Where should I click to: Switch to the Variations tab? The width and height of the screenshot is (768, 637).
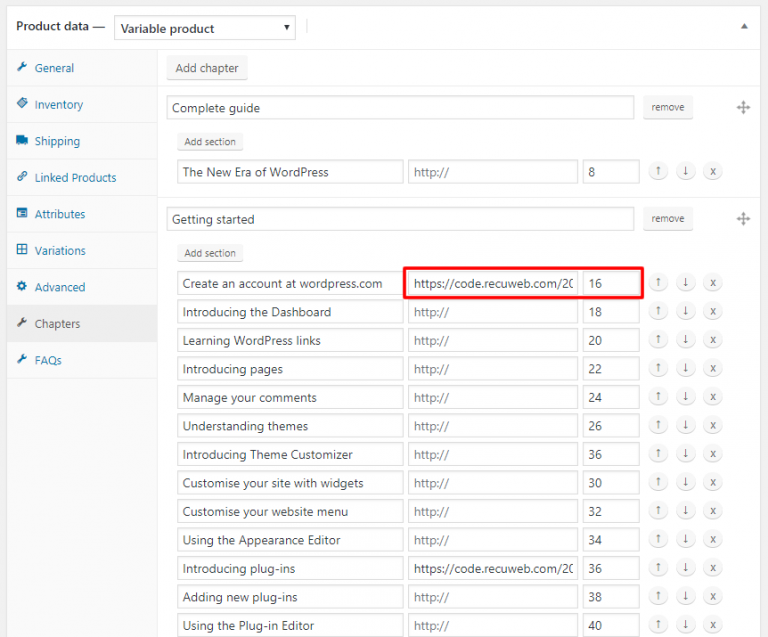click(x=60, y=251)
